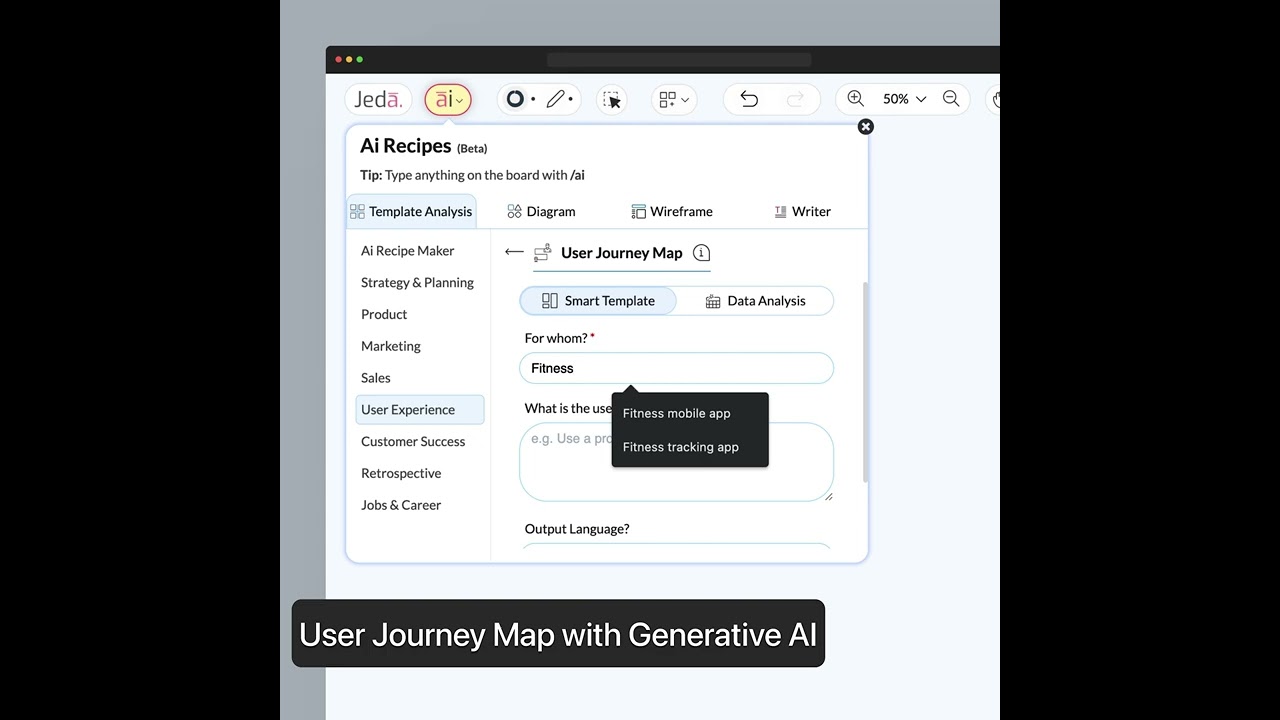Viewport: 1280px width, 720px height.
Task: Select the Product category
Action: (384, 314)
